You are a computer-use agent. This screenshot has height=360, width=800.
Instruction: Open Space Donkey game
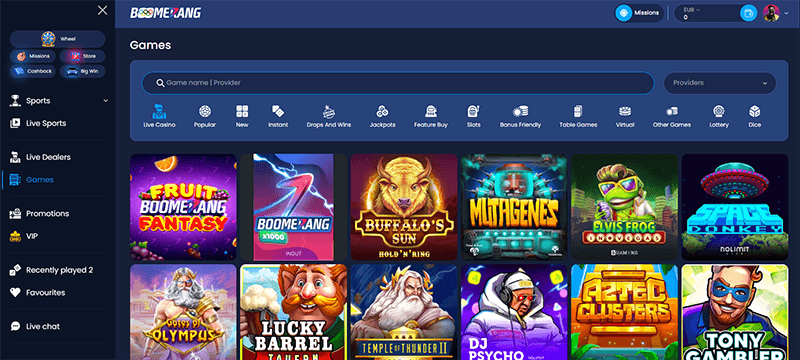[735, 207]
